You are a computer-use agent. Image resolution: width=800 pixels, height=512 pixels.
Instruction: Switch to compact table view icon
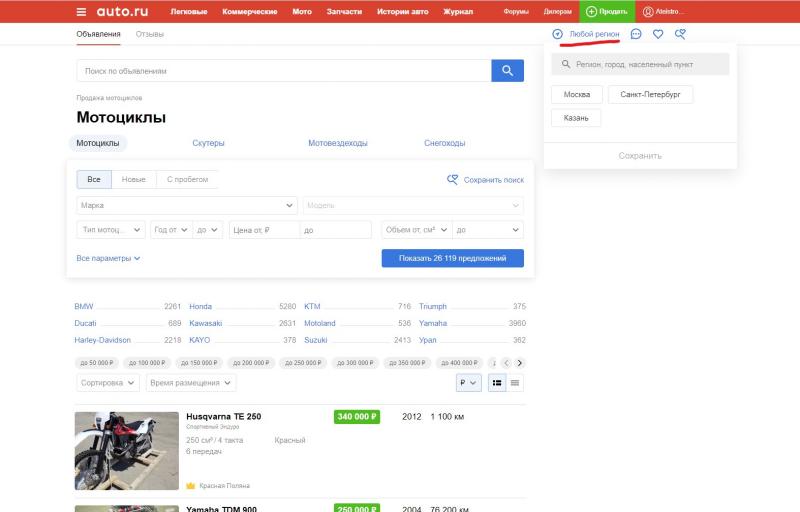[515, 382]
